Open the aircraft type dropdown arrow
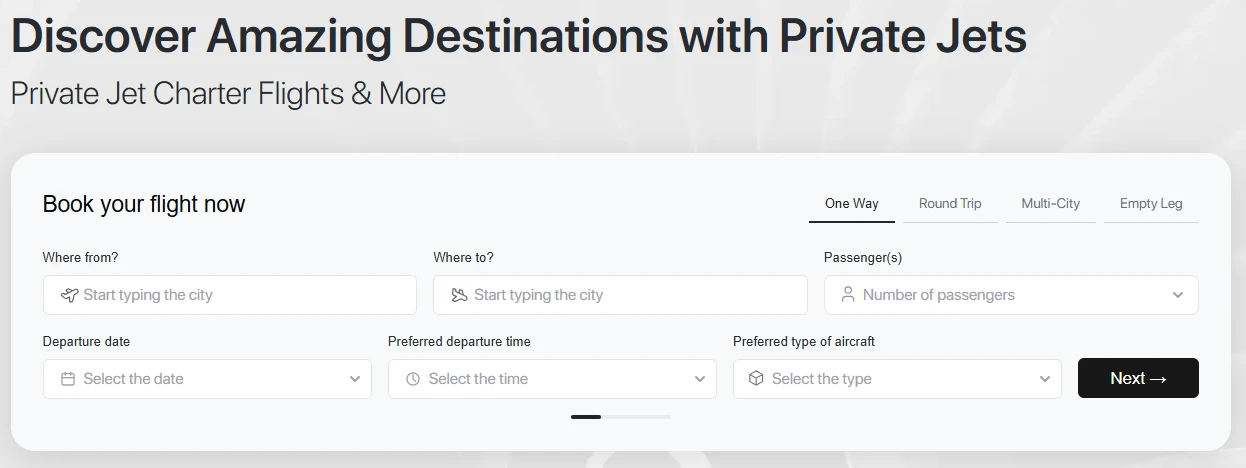Screen dimensions: 1246x468 1045,379
